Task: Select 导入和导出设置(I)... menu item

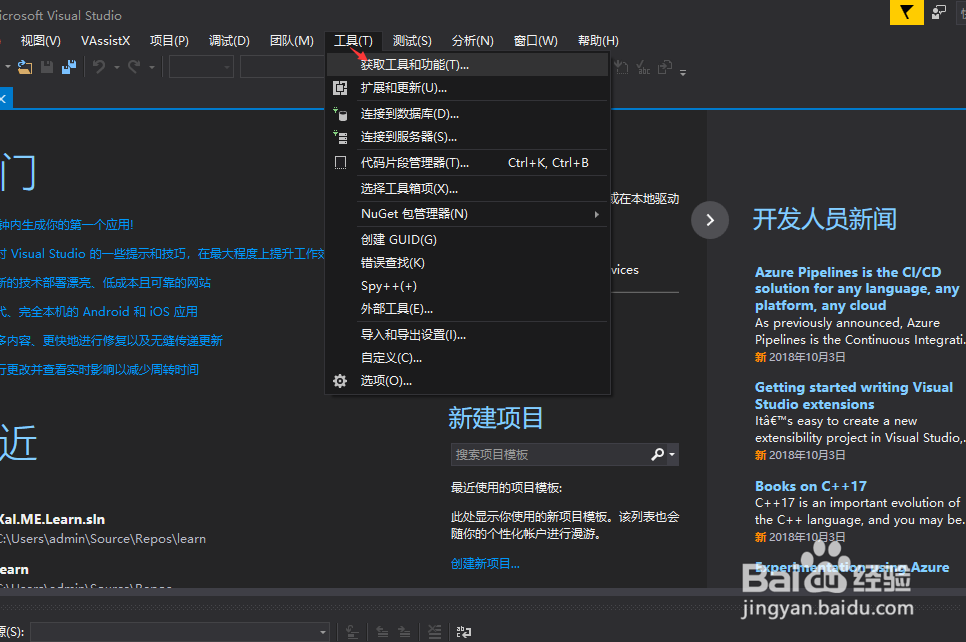Action: coord(468,335)
